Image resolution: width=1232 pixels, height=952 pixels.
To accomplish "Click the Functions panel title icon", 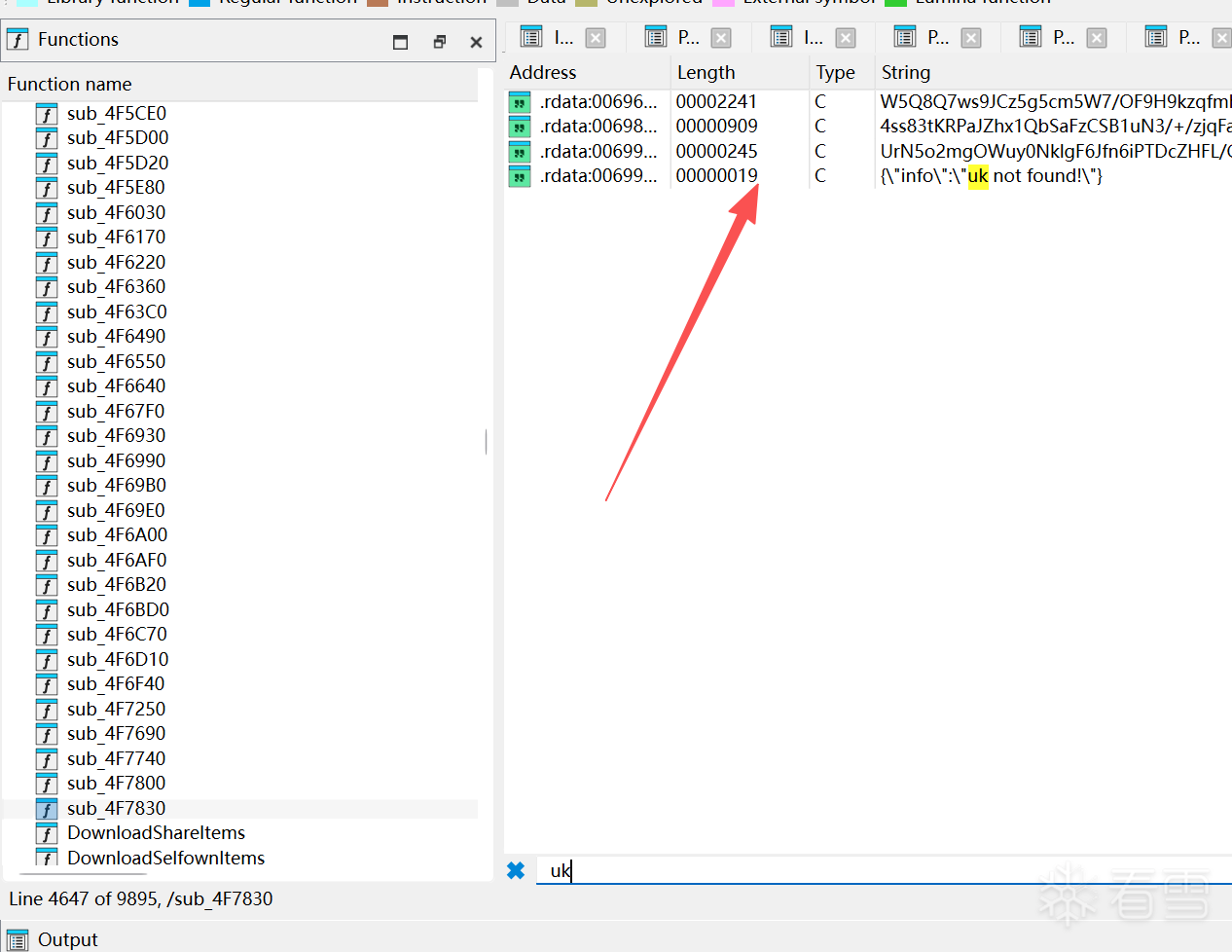I will [18, 40].
